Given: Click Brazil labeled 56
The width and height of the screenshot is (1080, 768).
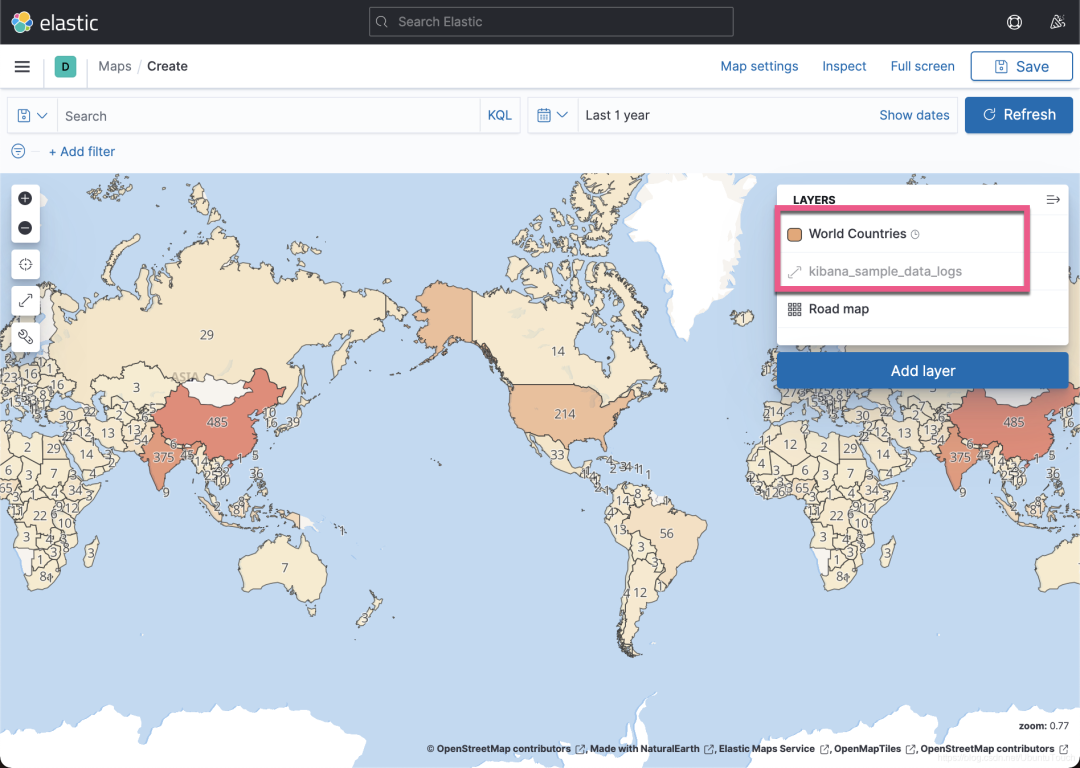Looking at the screenshot, I should tap(666, 533).
